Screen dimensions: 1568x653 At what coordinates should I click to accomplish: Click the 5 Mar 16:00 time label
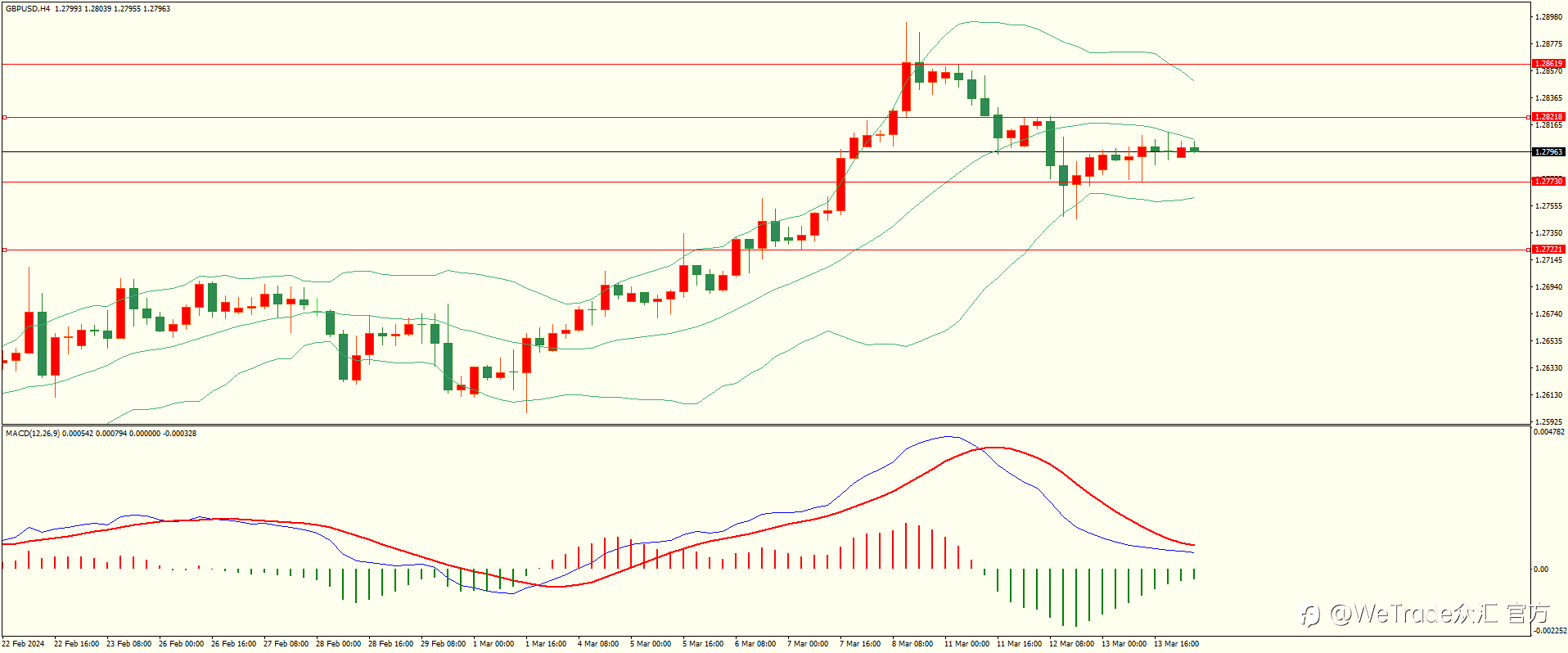pos(703,644)
